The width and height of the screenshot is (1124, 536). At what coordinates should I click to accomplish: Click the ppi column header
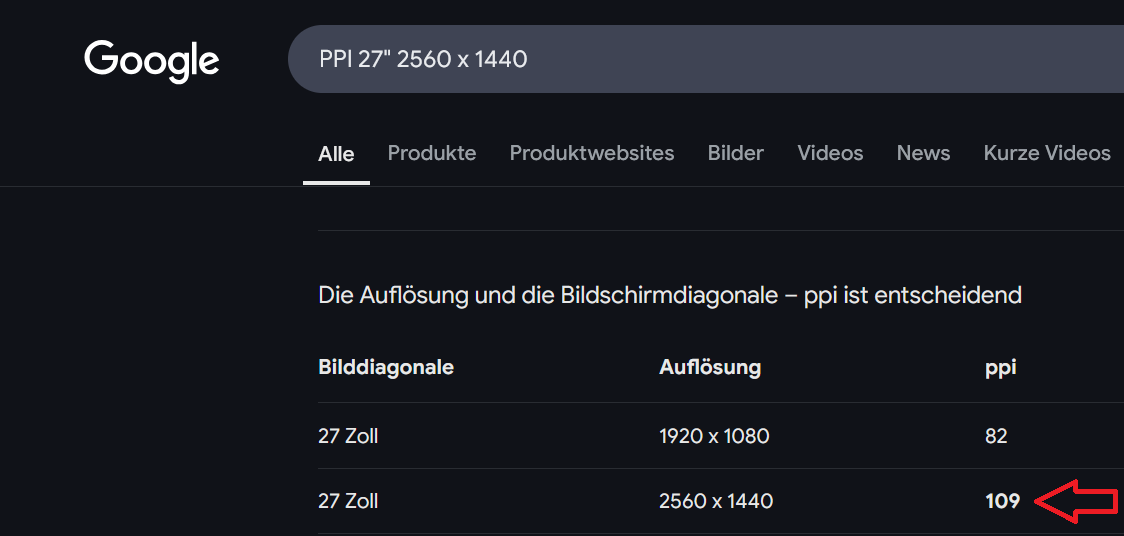click(1000, 367)
